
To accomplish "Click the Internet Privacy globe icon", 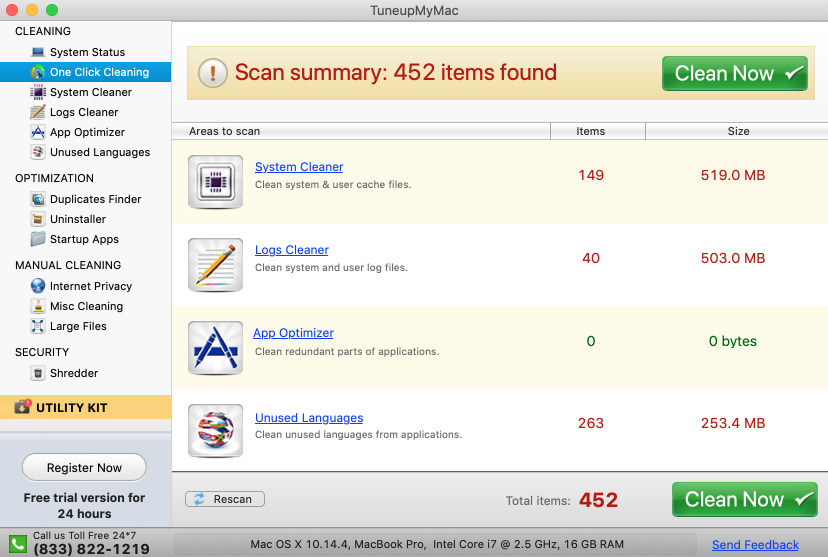I will coord(37,286).
